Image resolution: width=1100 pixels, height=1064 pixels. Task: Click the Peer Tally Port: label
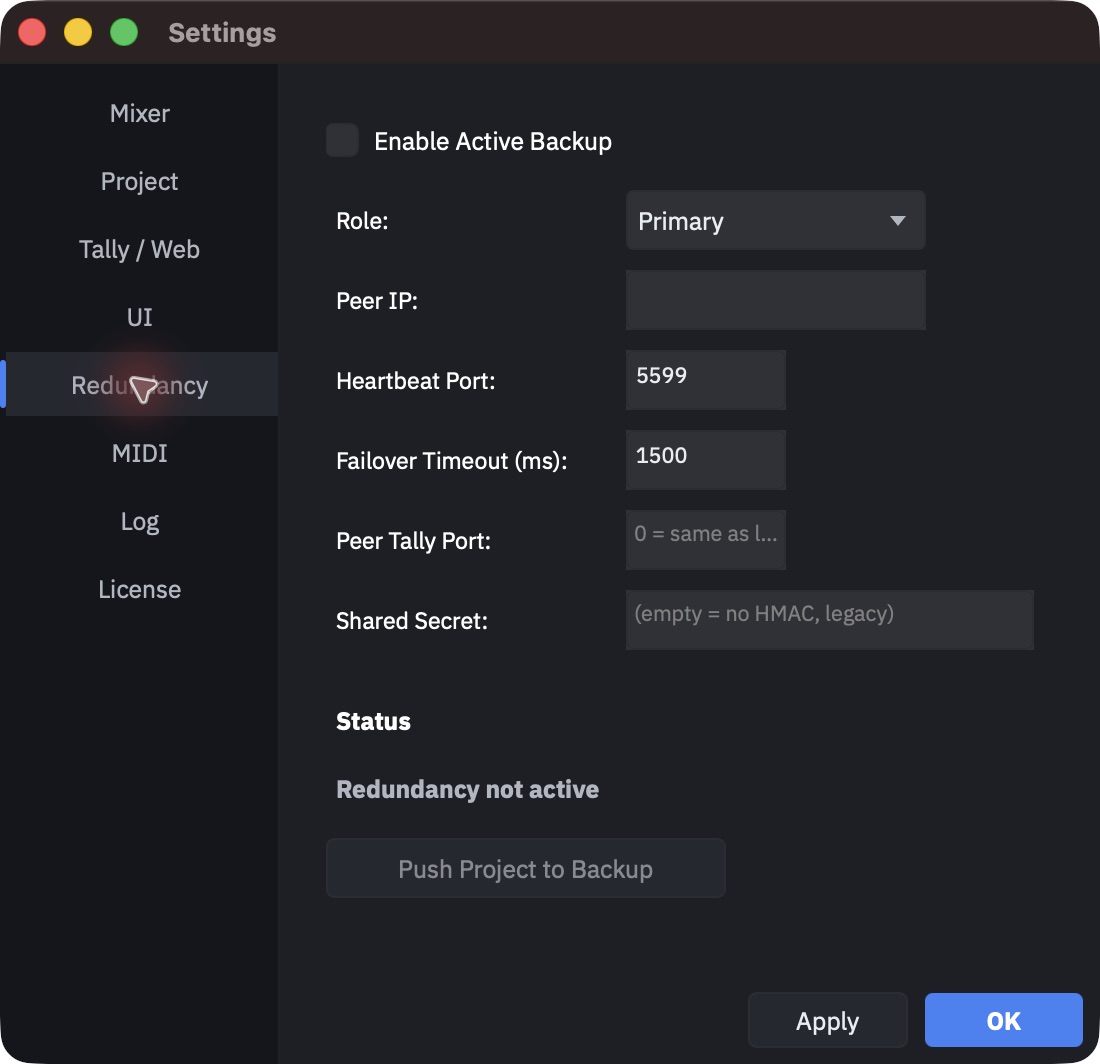point(413,541)
